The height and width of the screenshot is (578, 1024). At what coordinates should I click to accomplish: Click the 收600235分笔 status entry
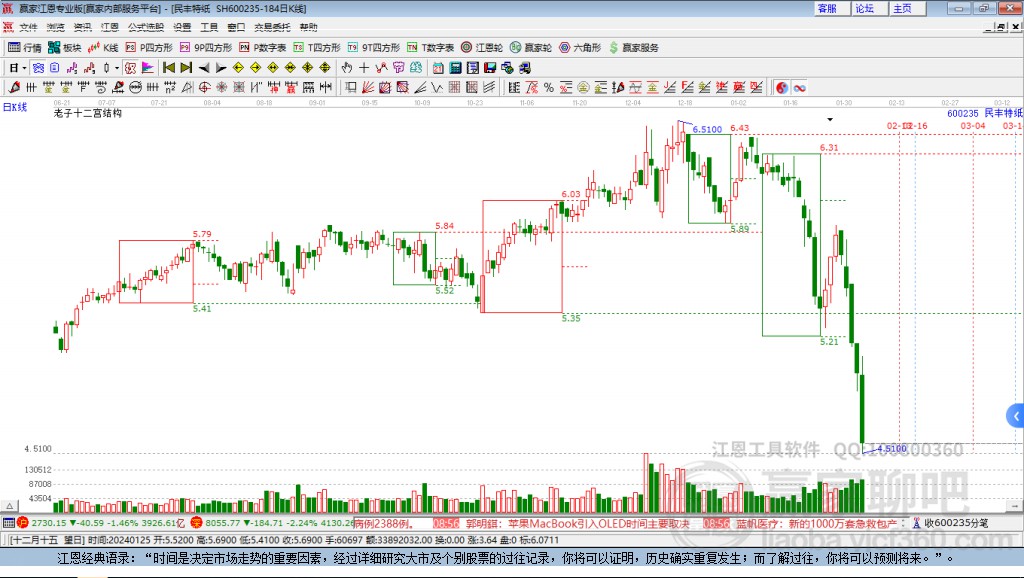tap(950, 522)
